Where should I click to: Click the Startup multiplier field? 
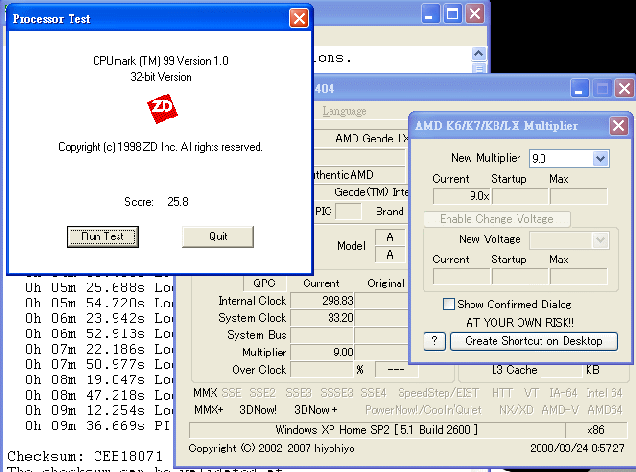tap(520, 196)
